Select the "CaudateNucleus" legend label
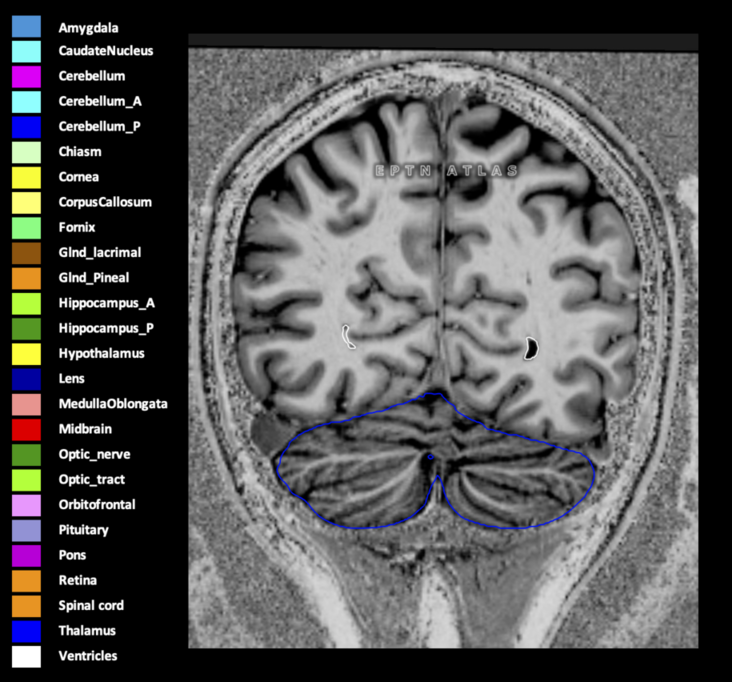The width and height of the screenshot is (732, 682). pos(106,50)
